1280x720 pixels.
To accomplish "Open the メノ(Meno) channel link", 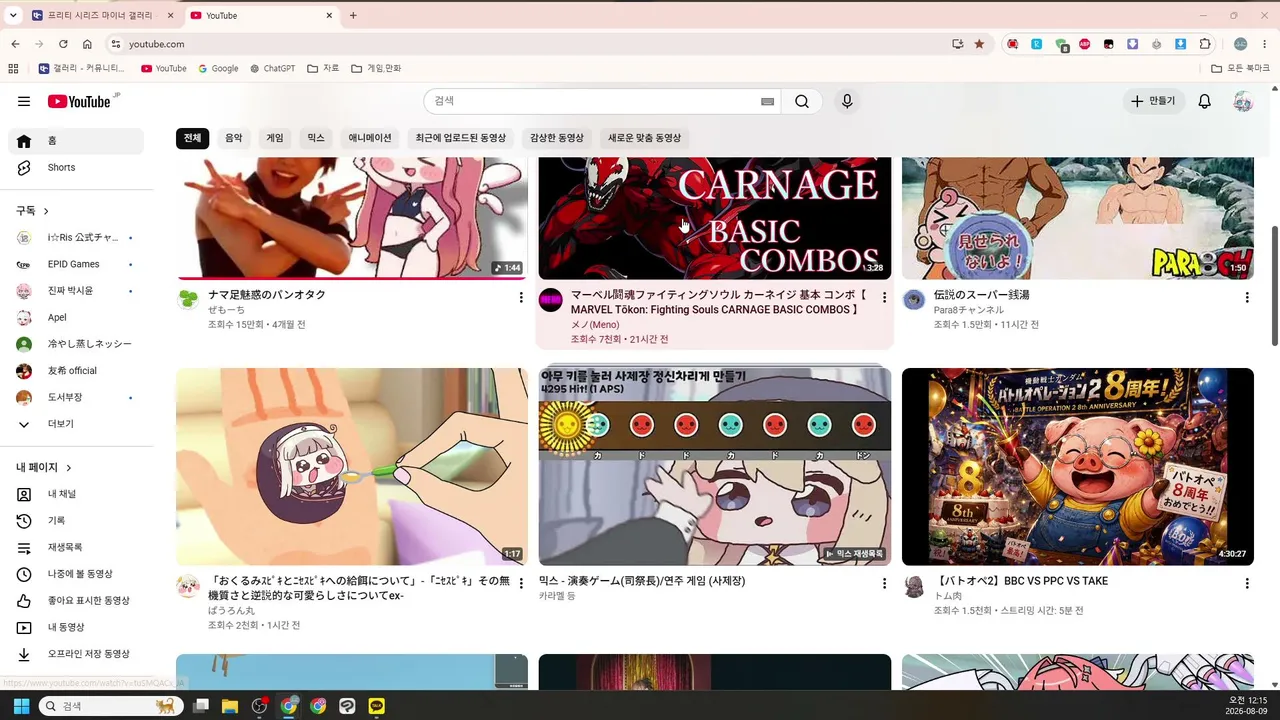I will tap(595, 325).
